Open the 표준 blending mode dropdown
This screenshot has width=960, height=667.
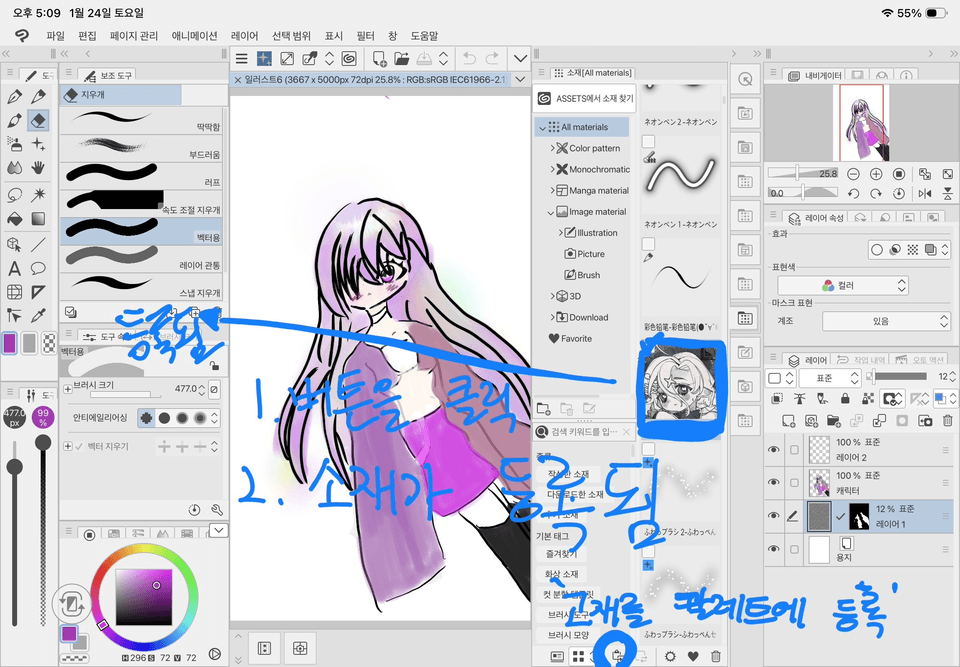[x=830, y=378]
